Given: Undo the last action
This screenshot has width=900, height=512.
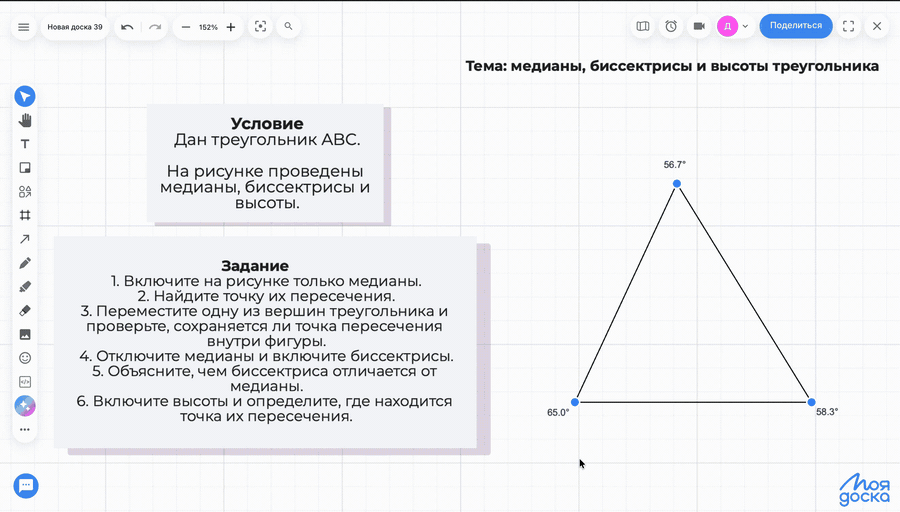Looking at the screenshot, I should (127, 27).
